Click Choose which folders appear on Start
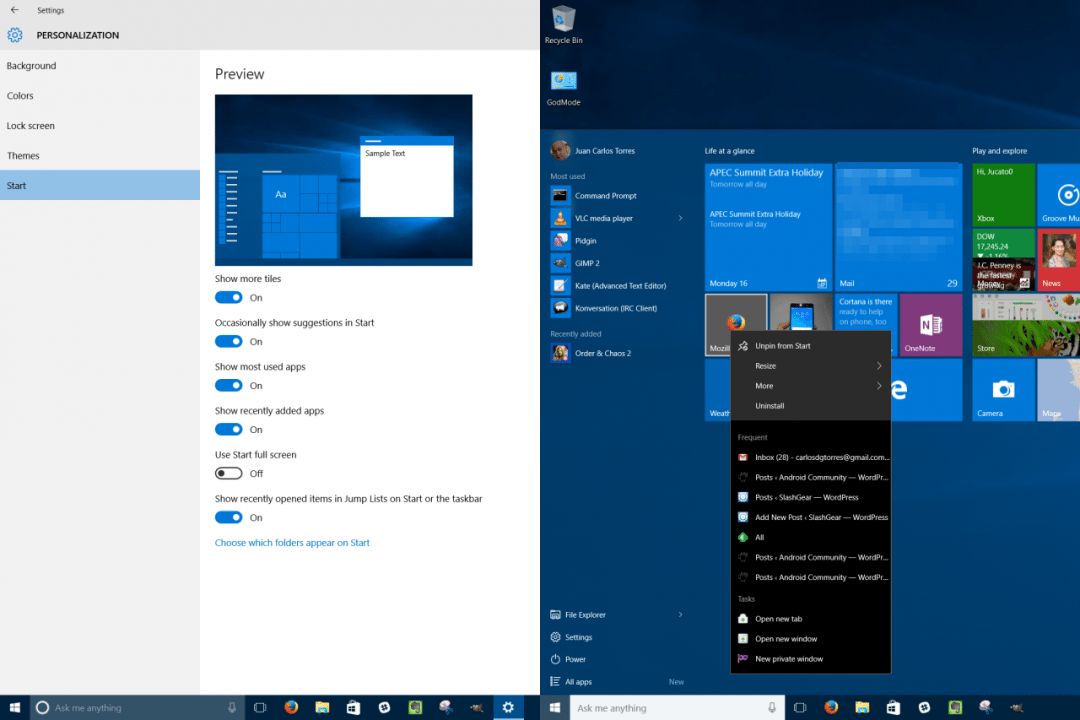 292,543
